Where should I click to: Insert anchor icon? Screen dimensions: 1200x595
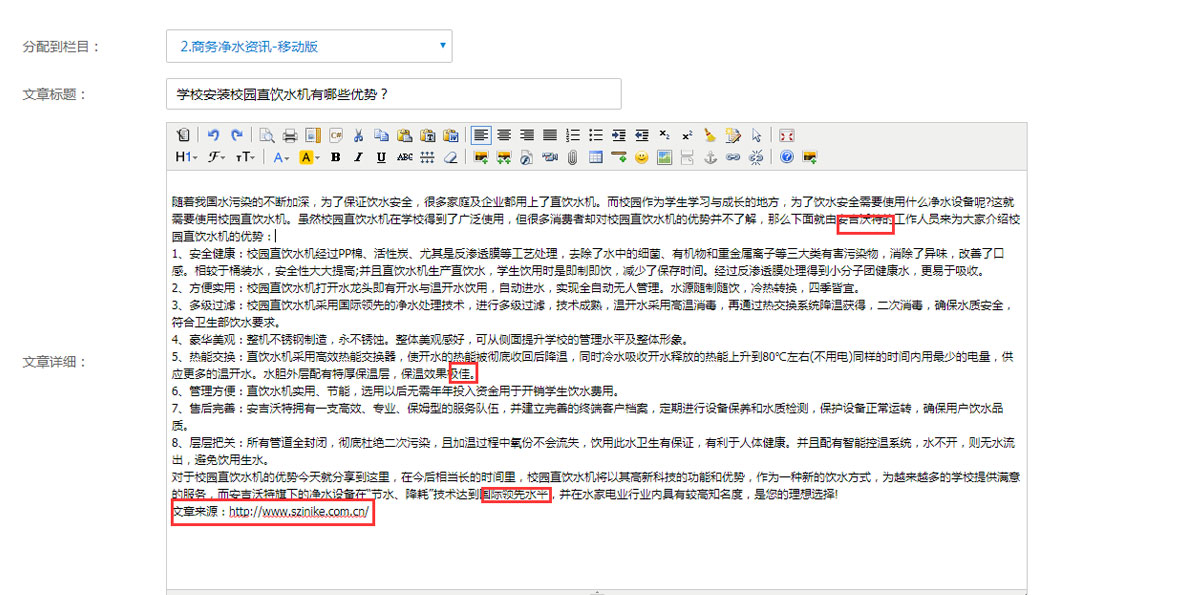pyautogui.click(x=710, y=157)
